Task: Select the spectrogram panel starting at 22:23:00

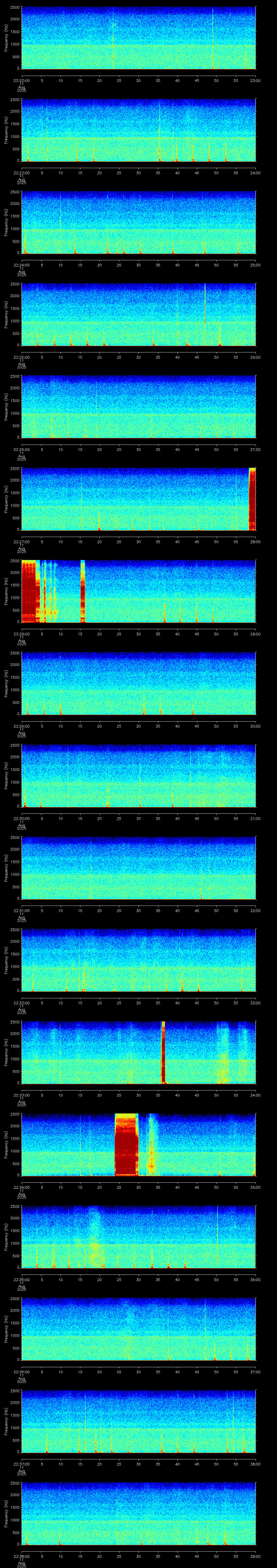Action: (x=138, y=130)
